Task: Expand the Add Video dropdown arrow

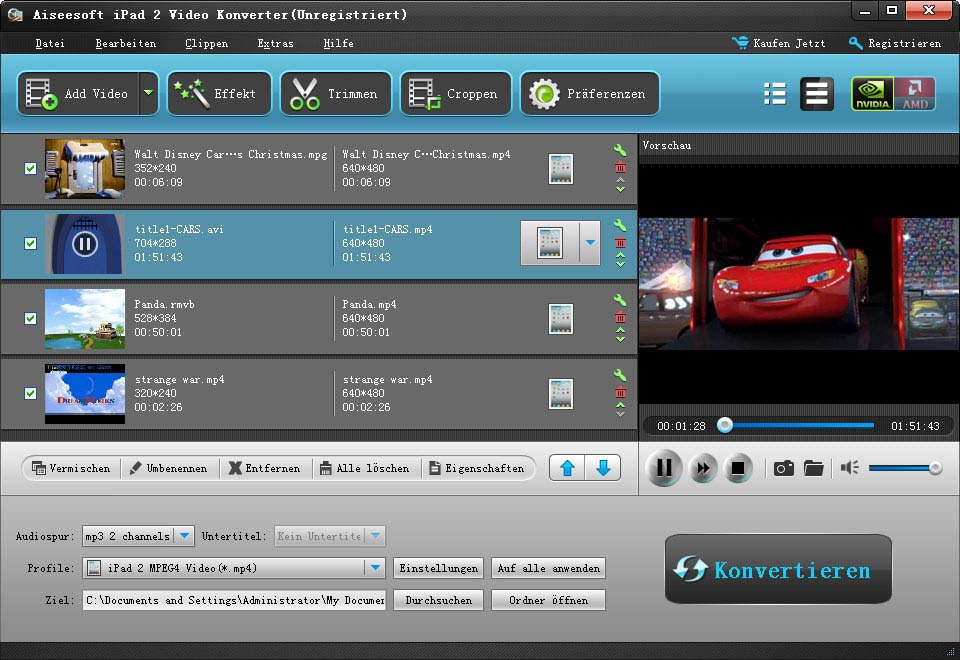Action: coord(148,94)
